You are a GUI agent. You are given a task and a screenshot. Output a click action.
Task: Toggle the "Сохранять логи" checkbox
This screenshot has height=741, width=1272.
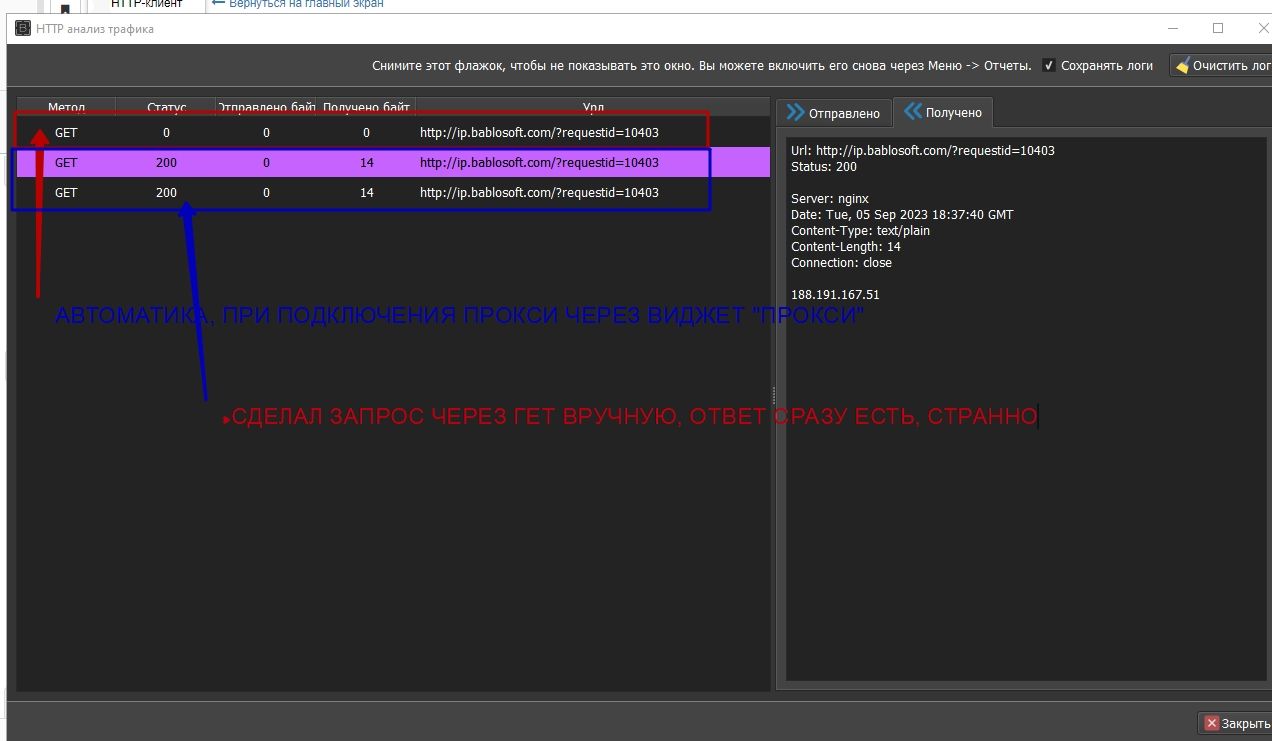coord(1049,66)
